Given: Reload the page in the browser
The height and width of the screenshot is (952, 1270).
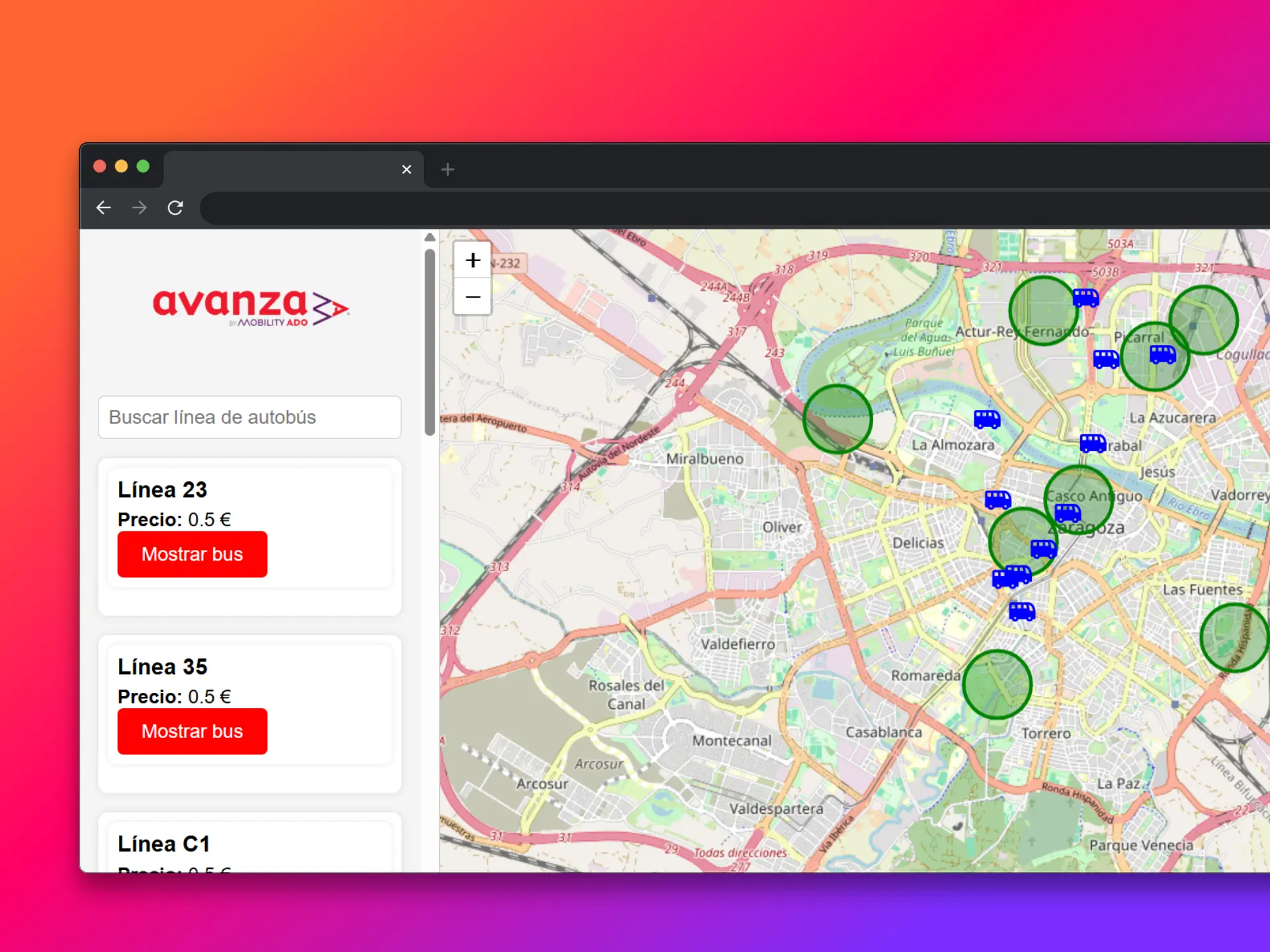Looking at the screenshot, I should [175, 207].
